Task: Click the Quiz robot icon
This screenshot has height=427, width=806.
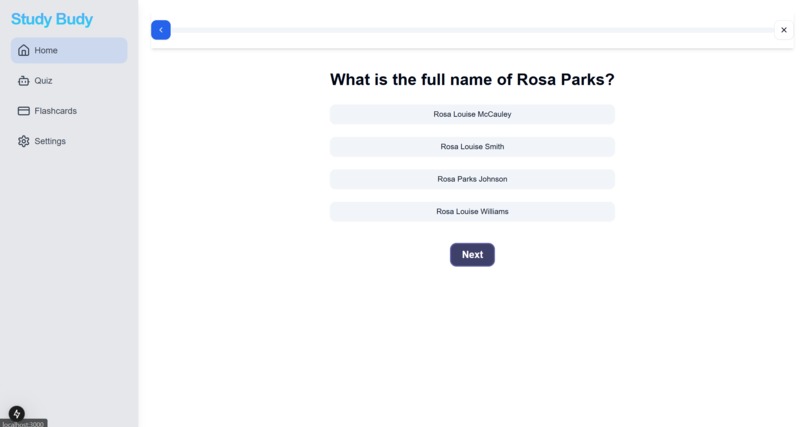Action: 24,81
